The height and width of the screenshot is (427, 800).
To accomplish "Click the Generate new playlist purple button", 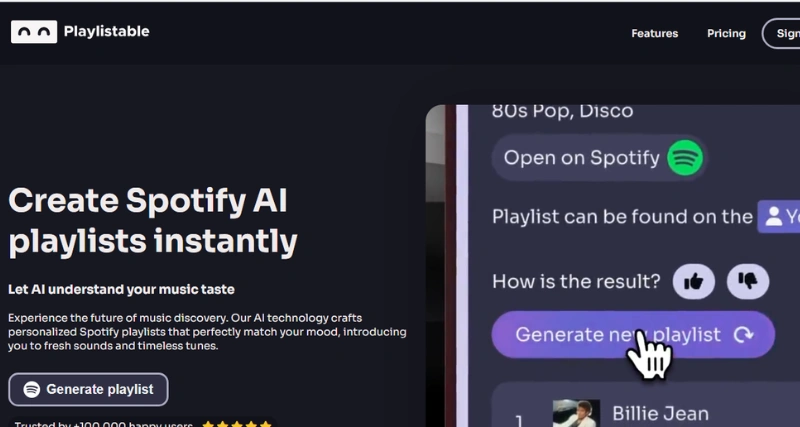I will (x=633, y=335).
